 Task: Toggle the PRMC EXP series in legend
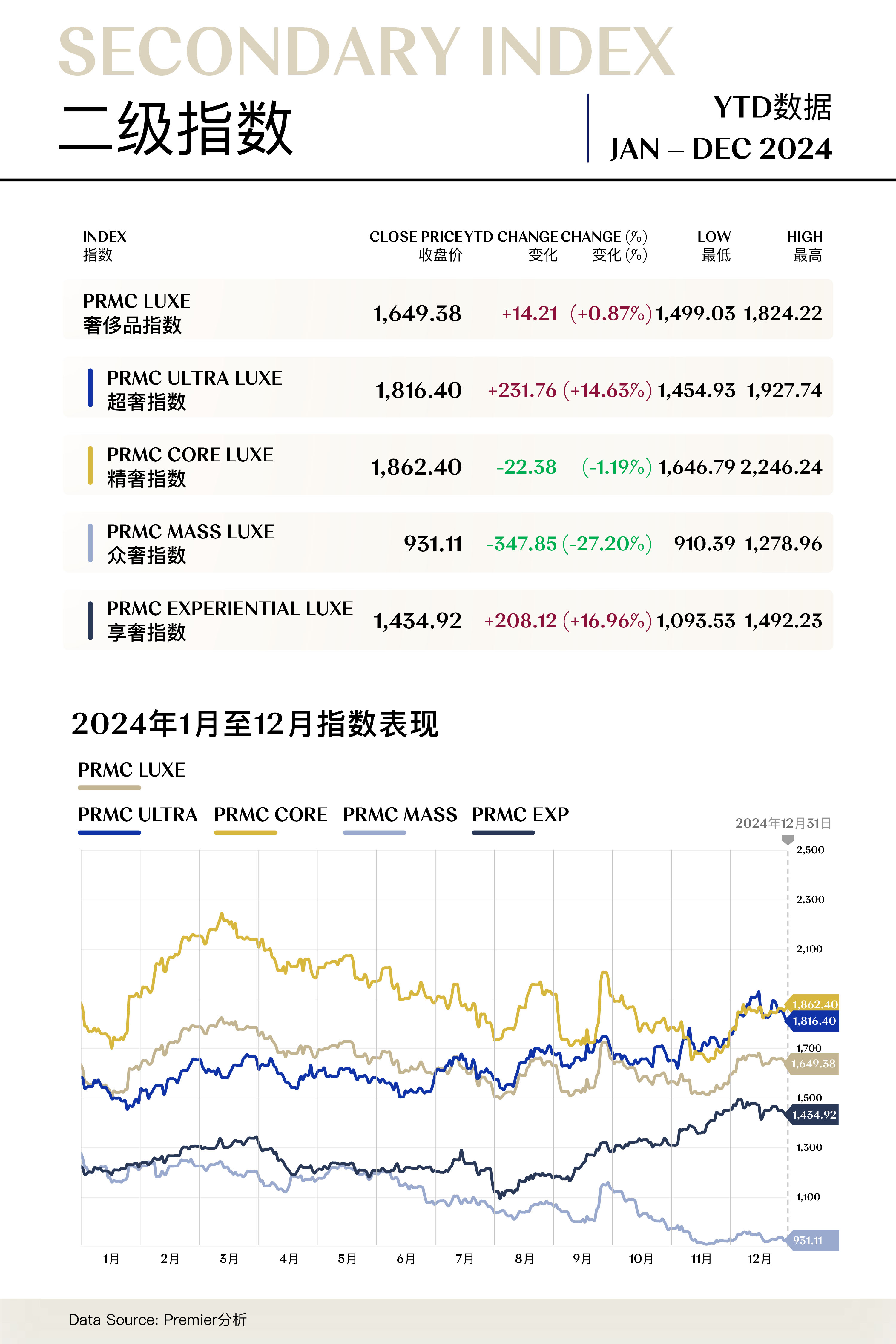(520, 814)
